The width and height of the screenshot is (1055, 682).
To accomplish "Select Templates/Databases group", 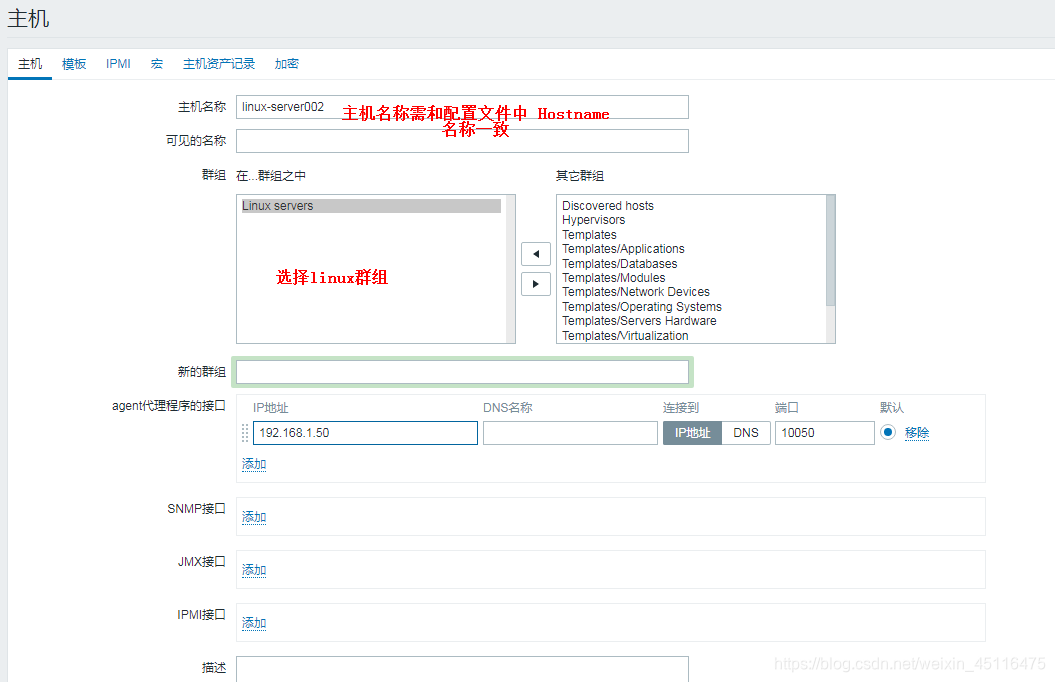I will pyautogui.click(x=620, y=264).
